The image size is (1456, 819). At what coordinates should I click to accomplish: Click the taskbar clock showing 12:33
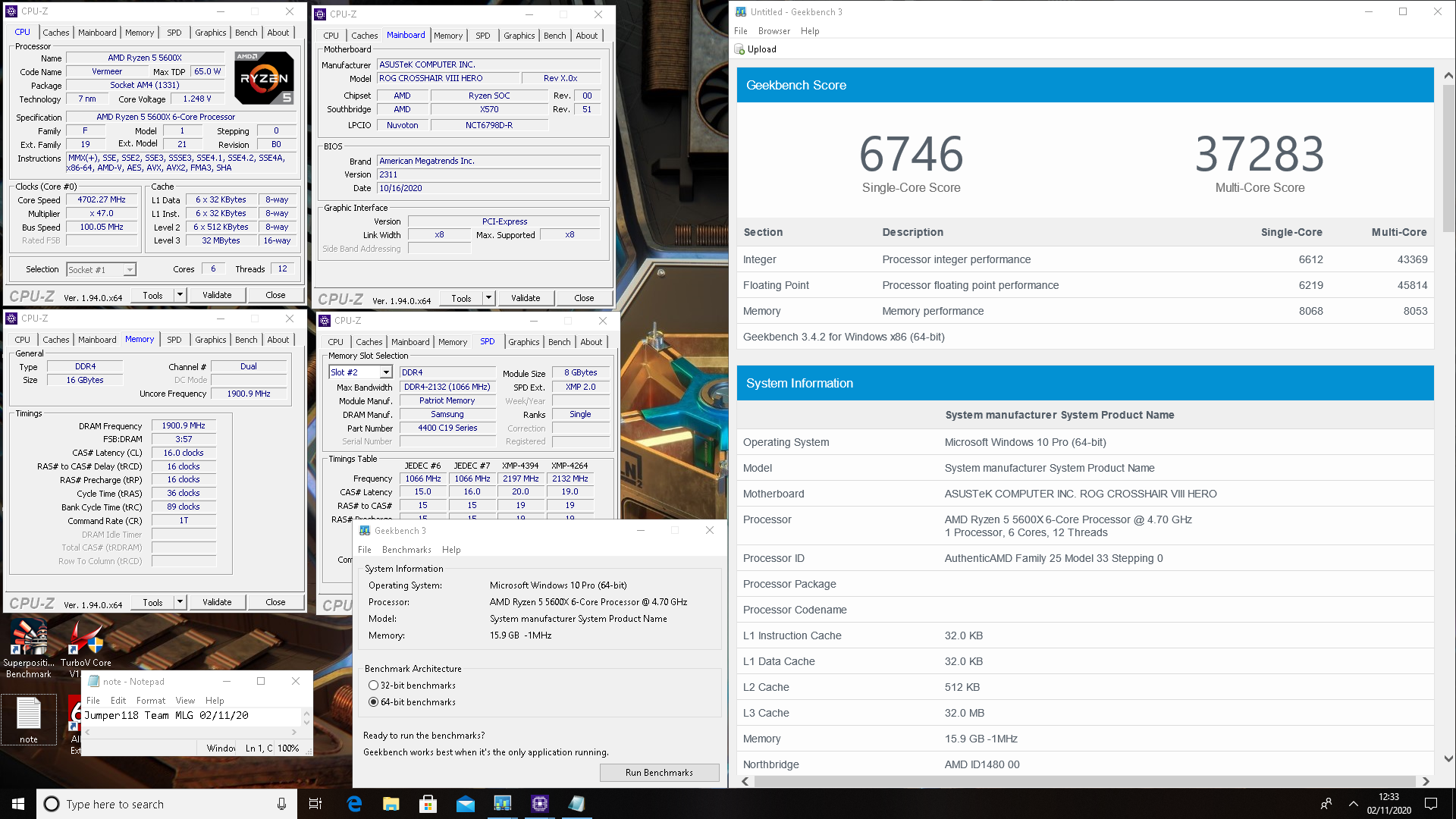click(1389, 804)
